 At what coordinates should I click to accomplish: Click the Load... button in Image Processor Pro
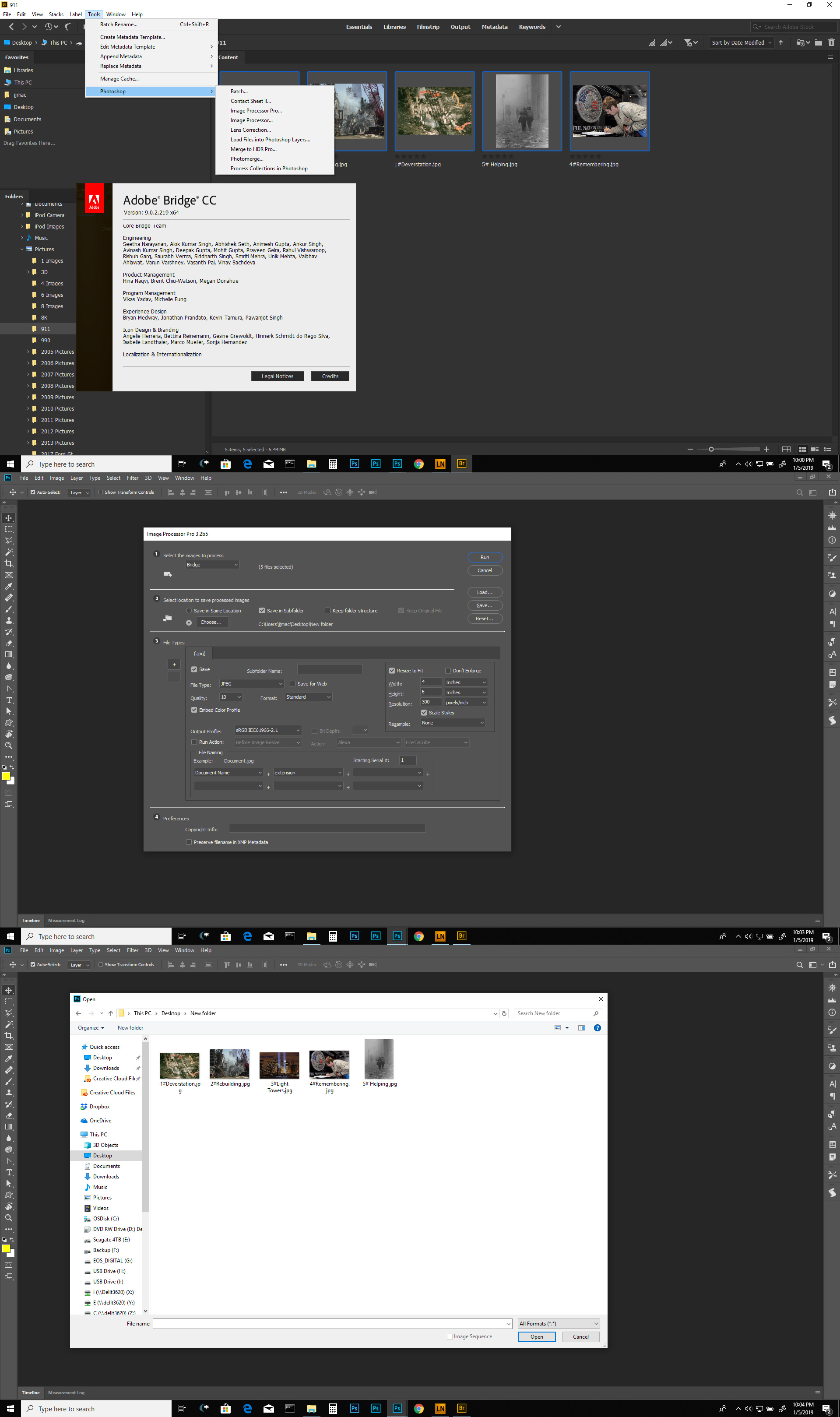click(485, 592)
